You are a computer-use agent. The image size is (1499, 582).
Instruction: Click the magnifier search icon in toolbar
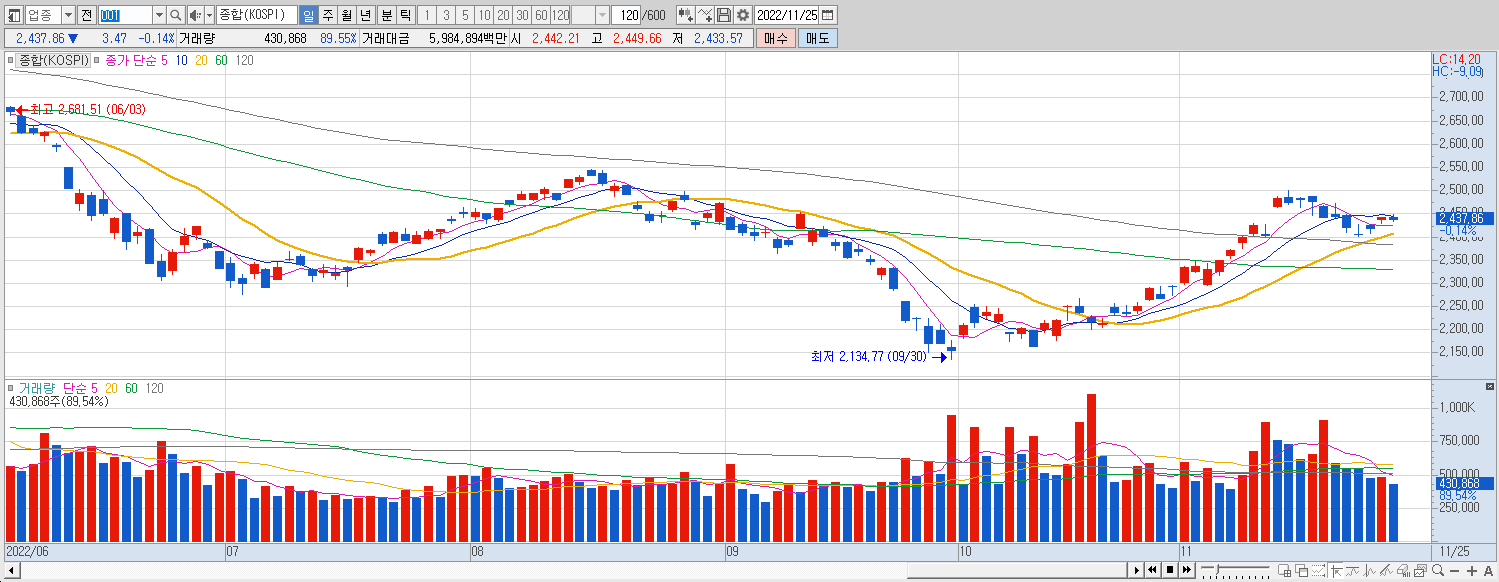(x=175, y=15)
